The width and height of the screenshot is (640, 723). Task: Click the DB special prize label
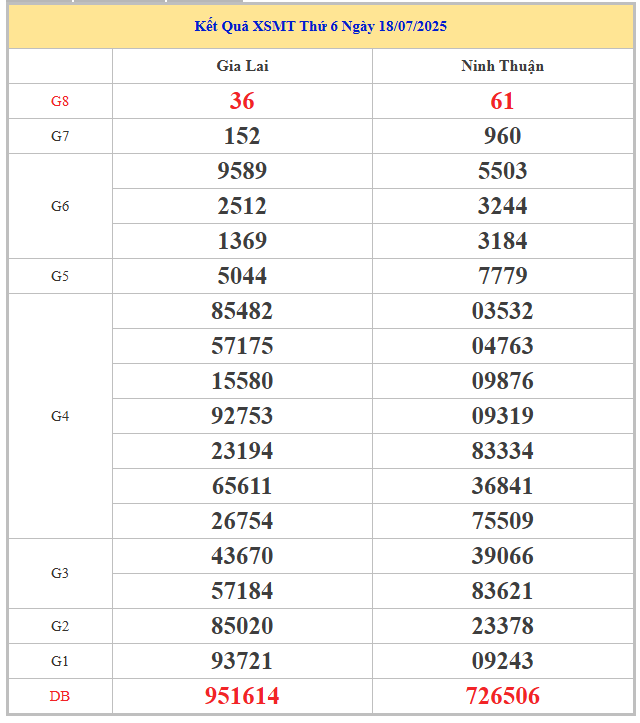click(x=60, y=697)
